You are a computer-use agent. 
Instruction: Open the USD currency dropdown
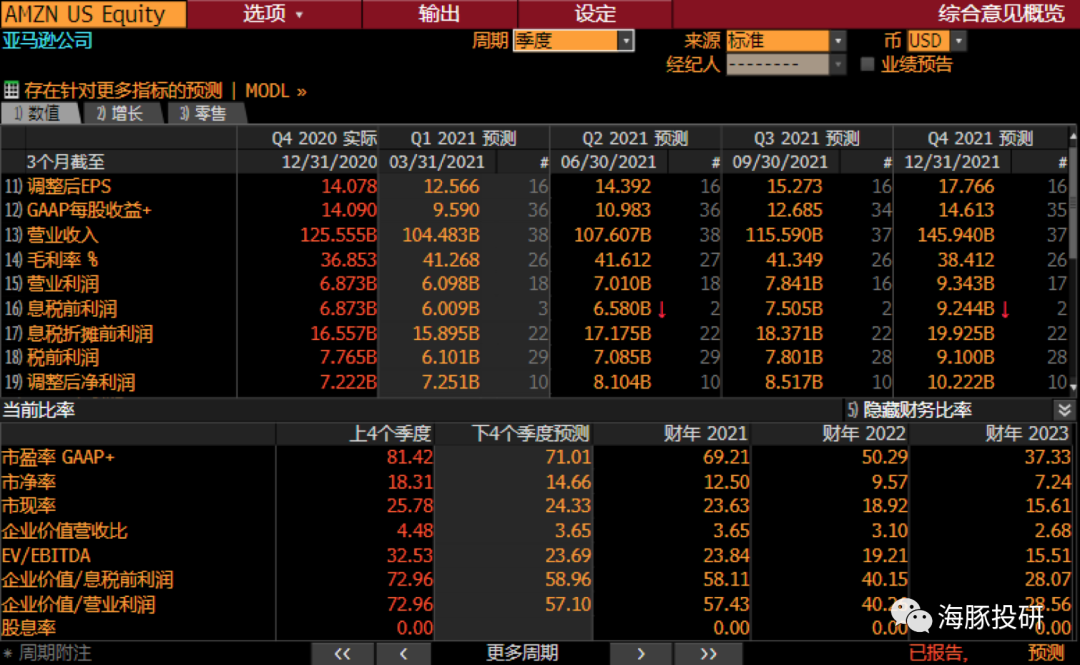[937, 41]
